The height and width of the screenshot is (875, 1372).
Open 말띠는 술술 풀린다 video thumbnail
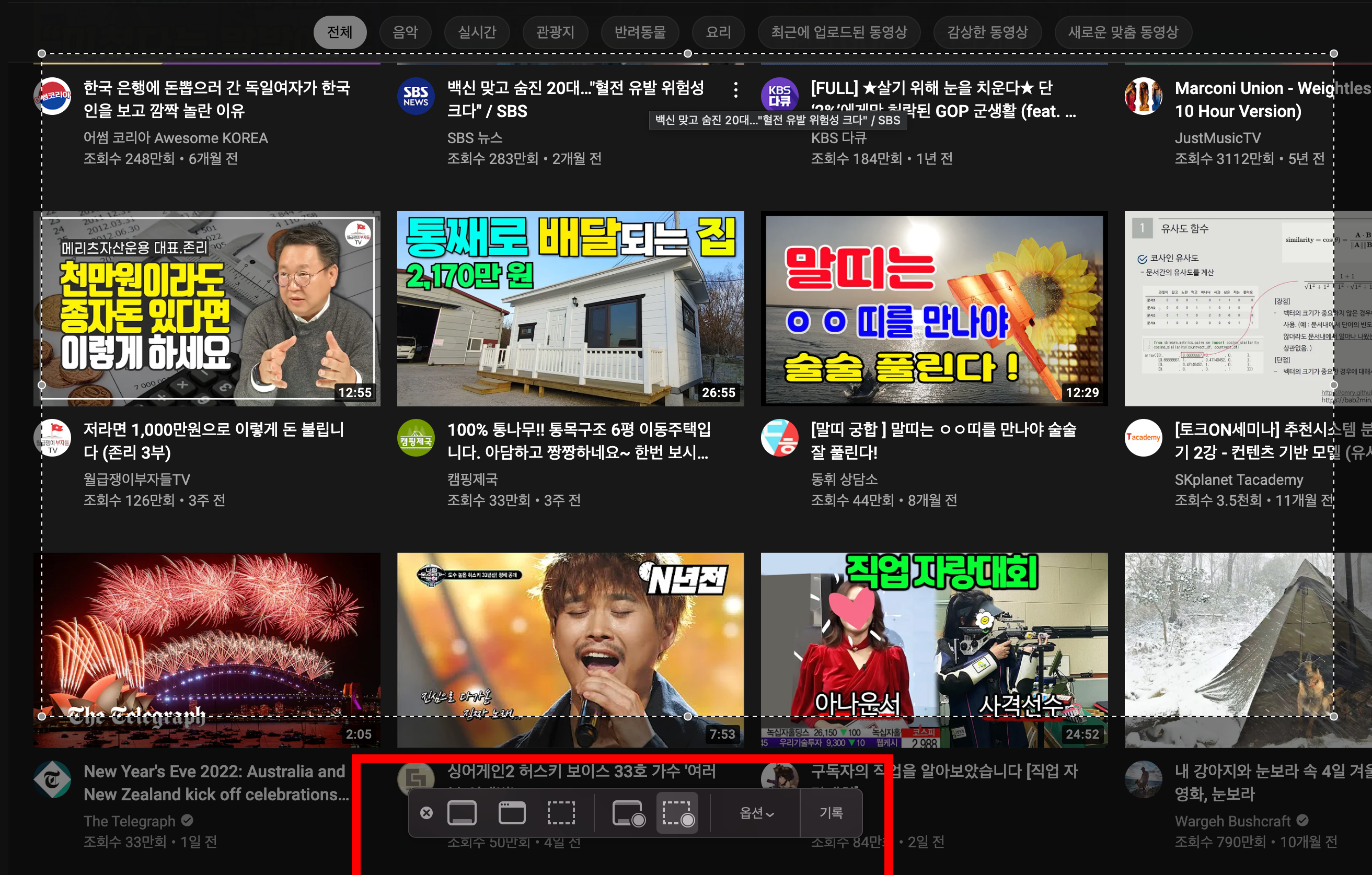coord(935,309)
